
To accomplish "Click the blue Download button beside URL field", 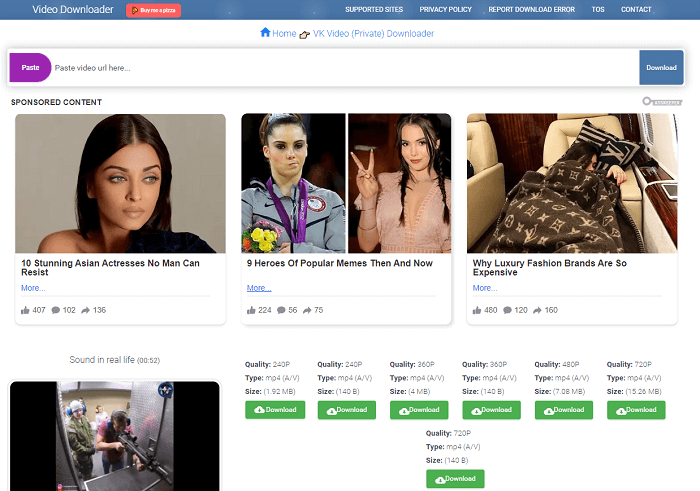I will (x=661, y=68).
